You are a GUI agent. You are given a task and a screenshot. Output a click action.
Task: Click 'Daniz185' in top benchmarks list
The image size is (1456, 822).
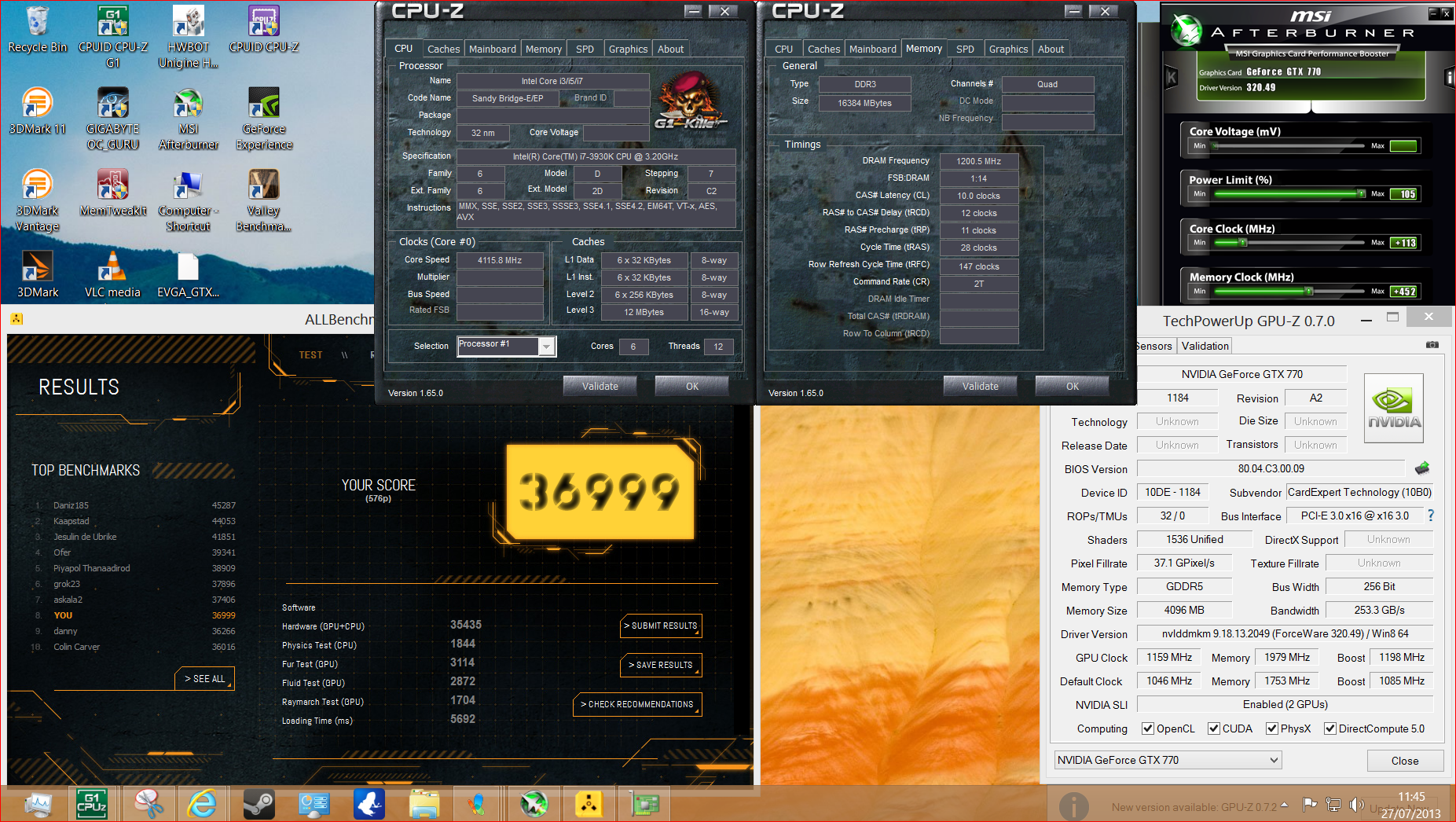(x=71, y=505)
